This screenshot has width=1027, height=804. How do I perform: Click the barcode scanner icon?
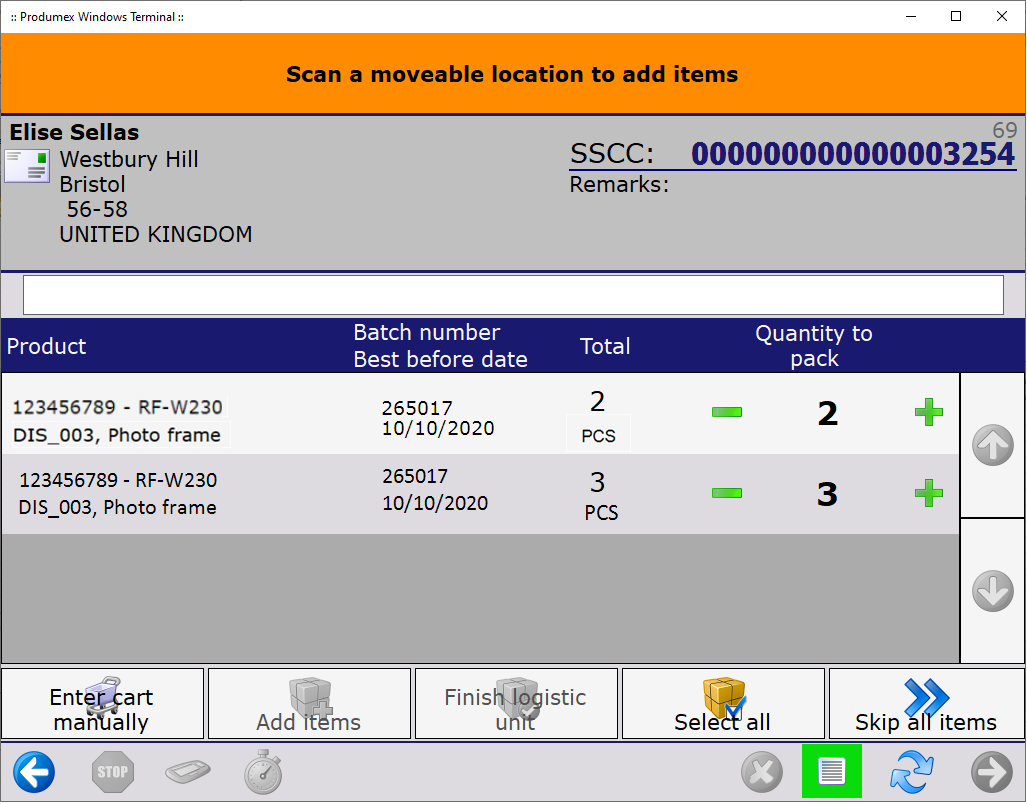188,772
